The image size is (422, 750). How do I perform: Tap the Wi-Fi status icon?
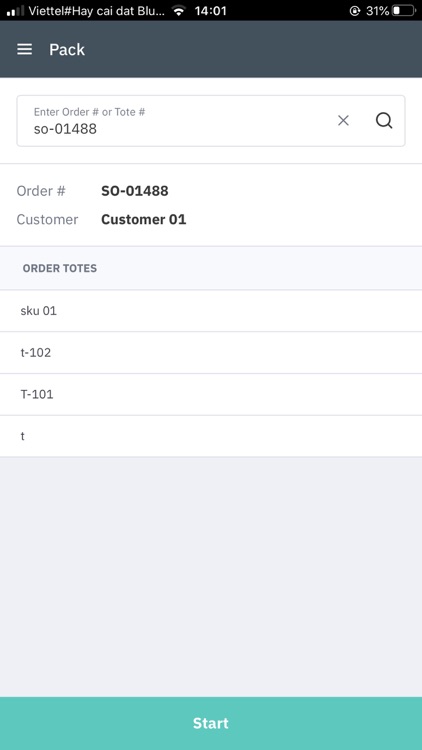pos(179,11)
